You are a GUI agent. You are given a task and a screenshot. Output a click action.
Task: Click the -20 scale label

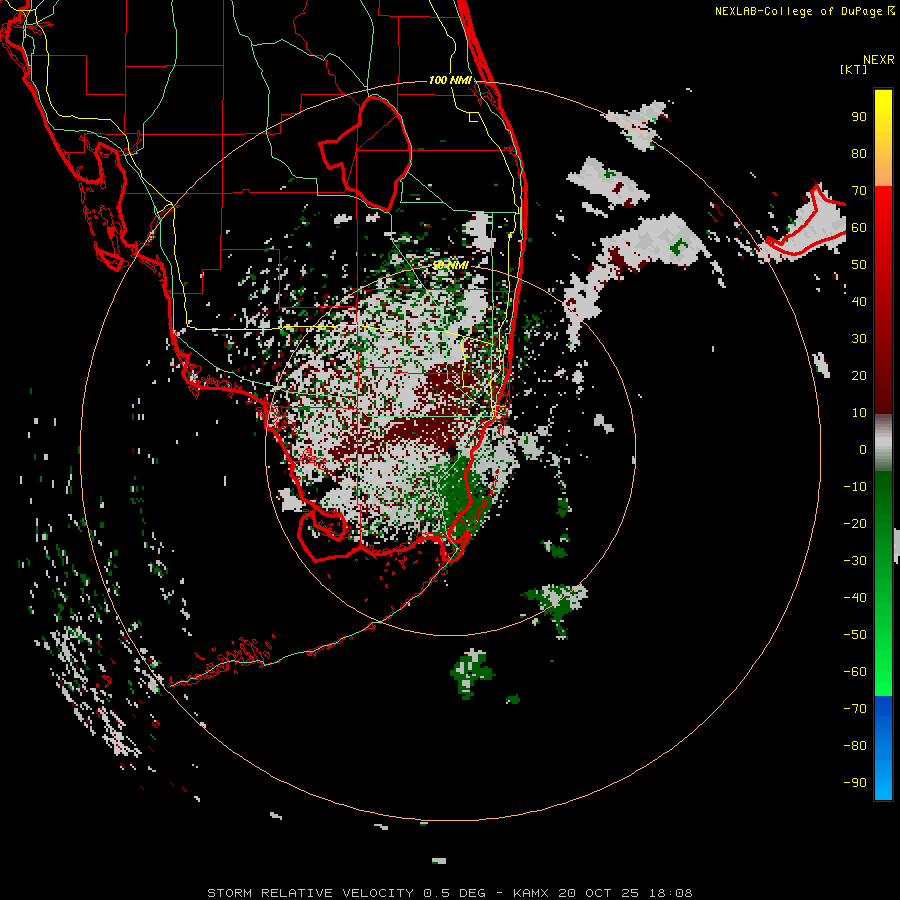point(855,524)
